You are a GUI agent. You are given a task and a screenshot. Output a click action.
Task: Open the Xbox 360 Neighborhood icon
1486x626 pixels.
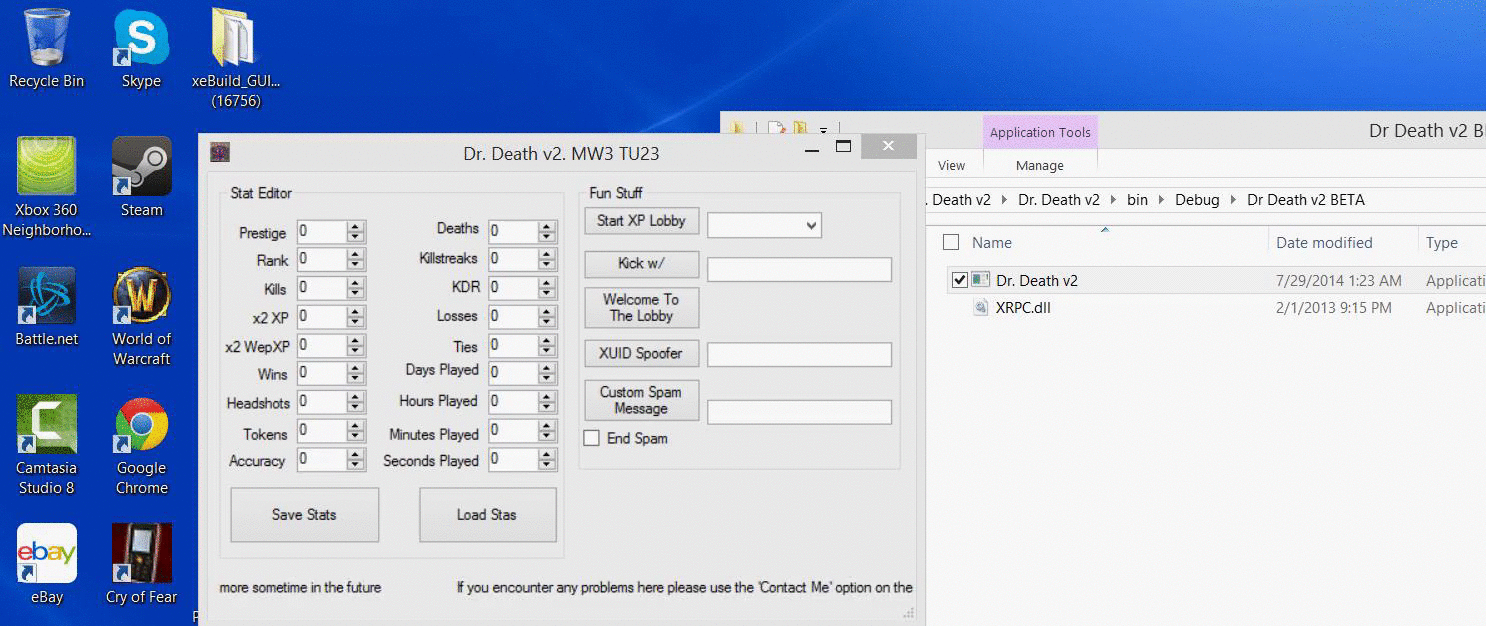(46, 167)
